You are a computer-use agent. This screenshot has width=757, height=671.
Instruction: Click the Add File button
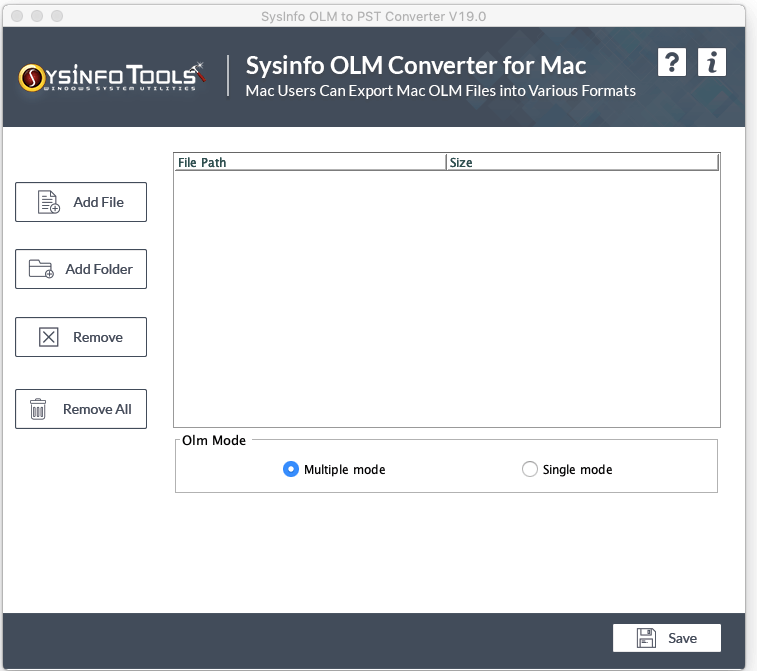[81, 202]
